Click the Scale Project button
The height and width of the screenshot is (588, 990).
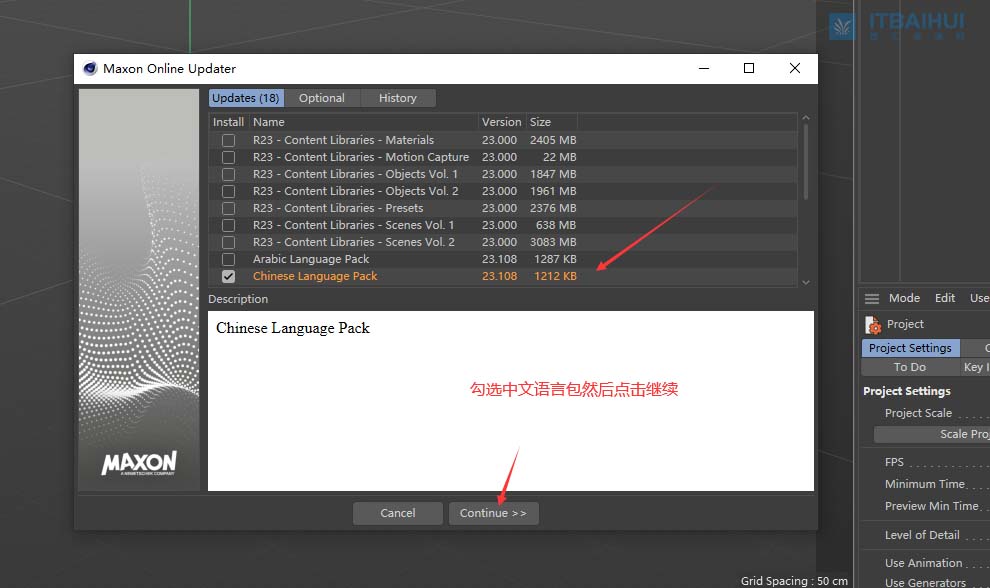tap(932, 435)
